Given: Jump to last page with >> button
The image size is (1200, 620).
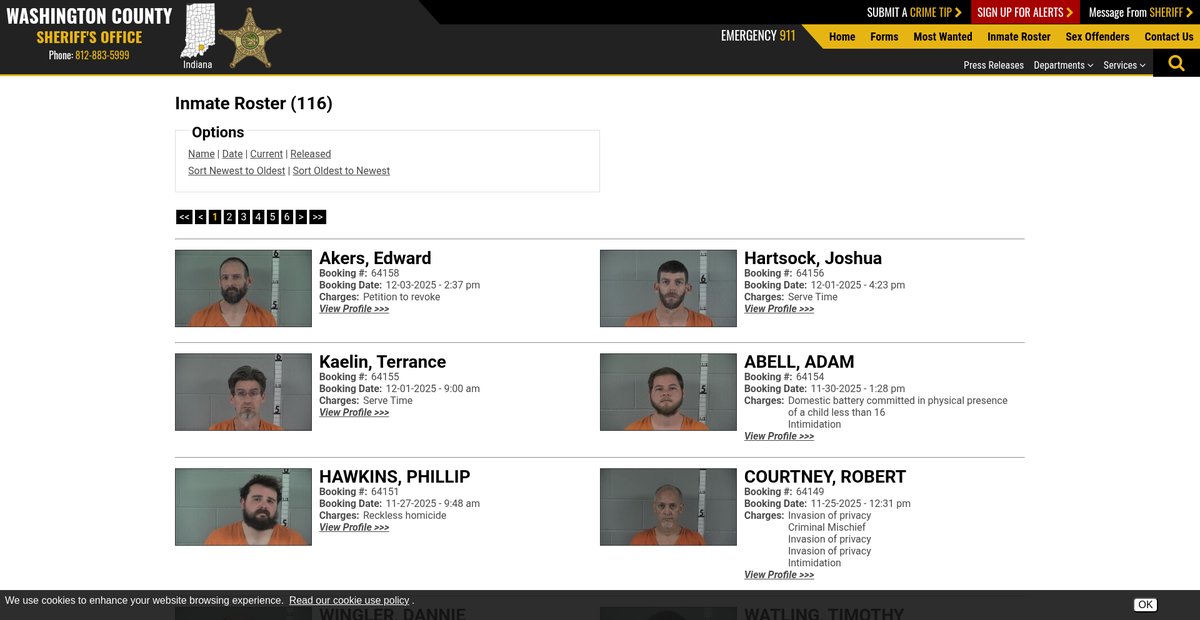Looking at the screenshot, I should point(318,217).
